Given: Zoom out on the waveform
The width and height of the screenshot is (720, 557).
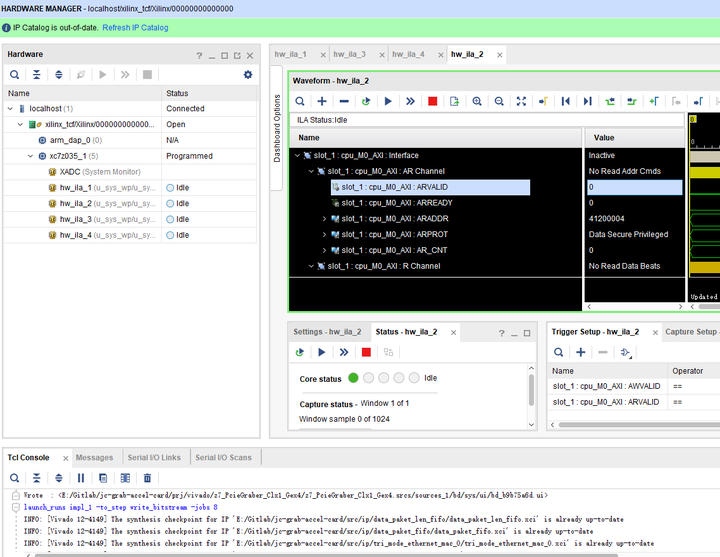Looking at the screenshot, I should (499, 101).
